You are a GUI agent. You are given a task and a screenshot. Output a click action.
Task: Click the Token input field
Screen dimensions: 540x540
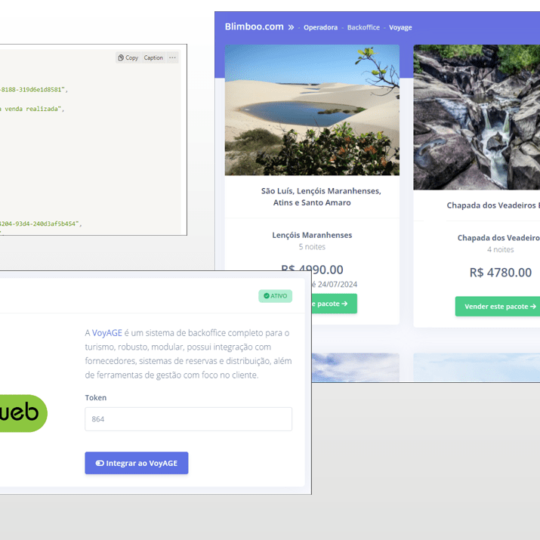[x=188, y=419]
